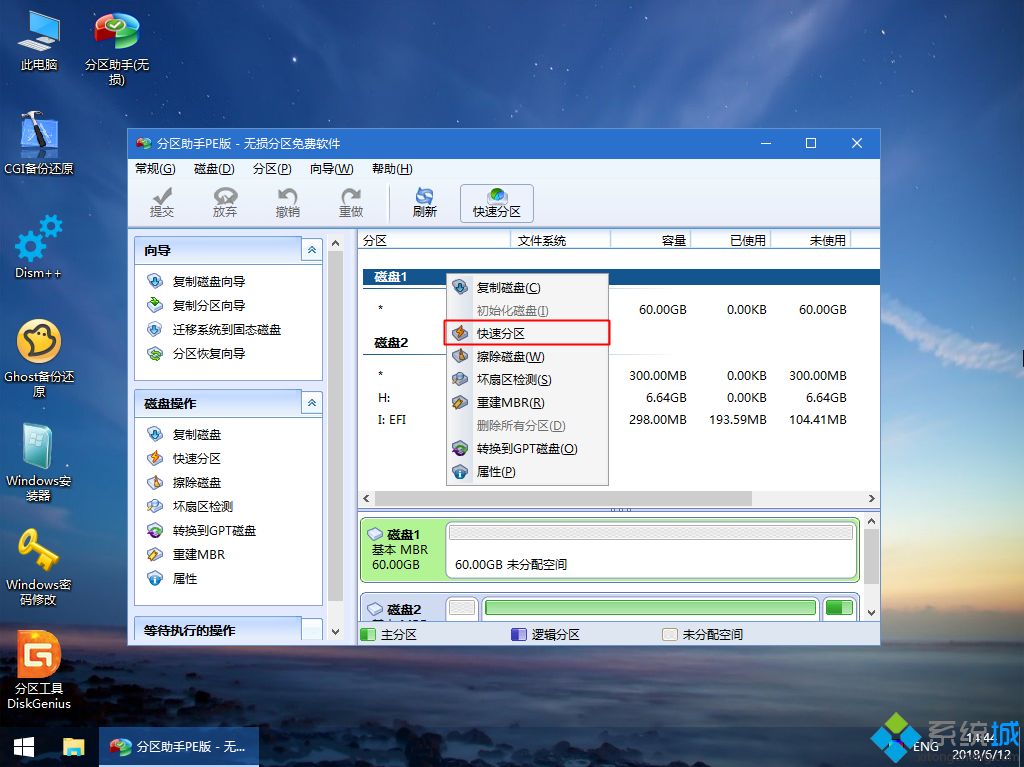The height and width of the screenshot is (767, 1024).
Task: Click the 放弃 (Discard) toolbar icon
Action: [x=225, y=202]
